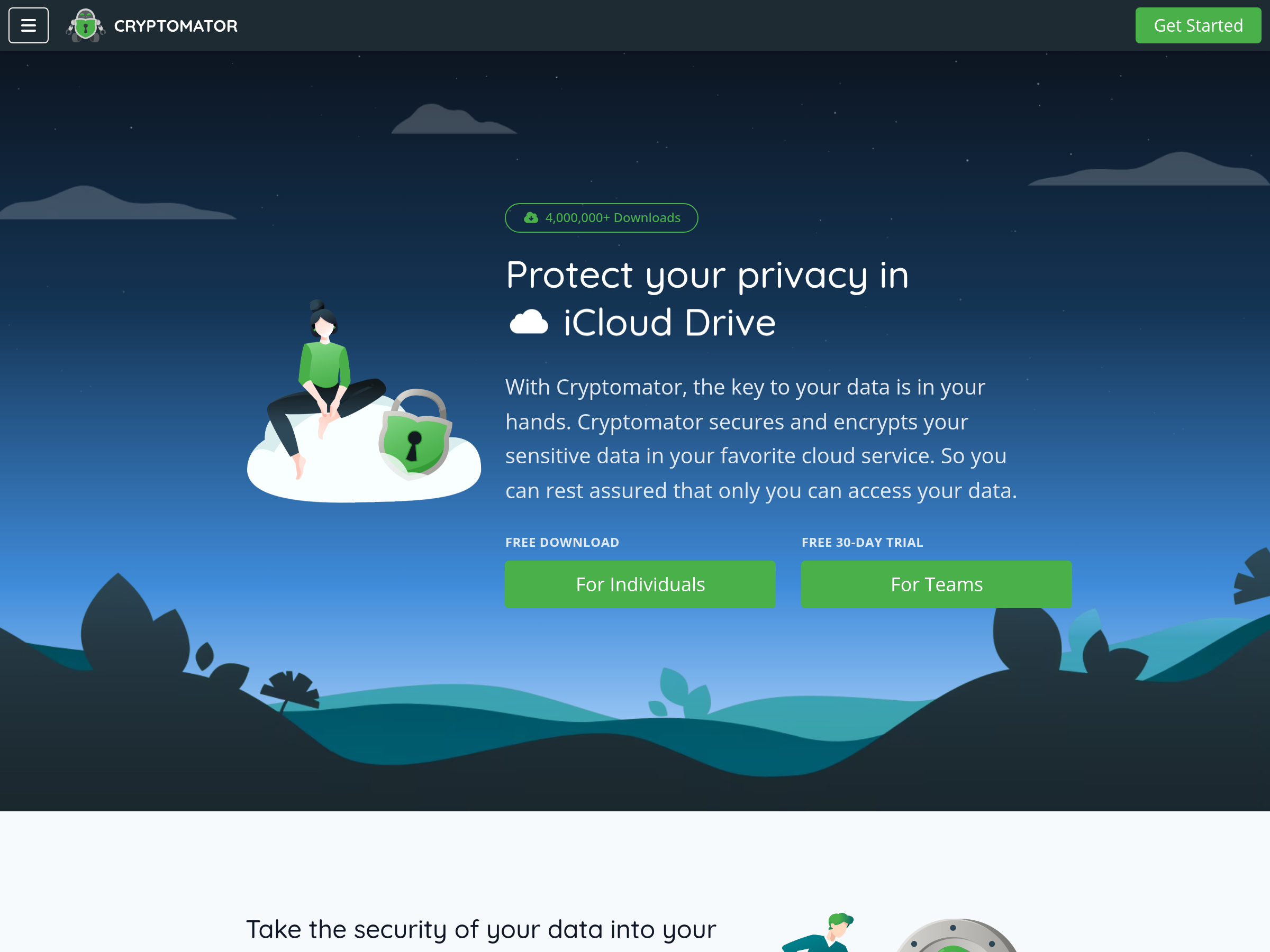Open the hamburger navigation menu
1270x952 pixels.
point(28,25)
